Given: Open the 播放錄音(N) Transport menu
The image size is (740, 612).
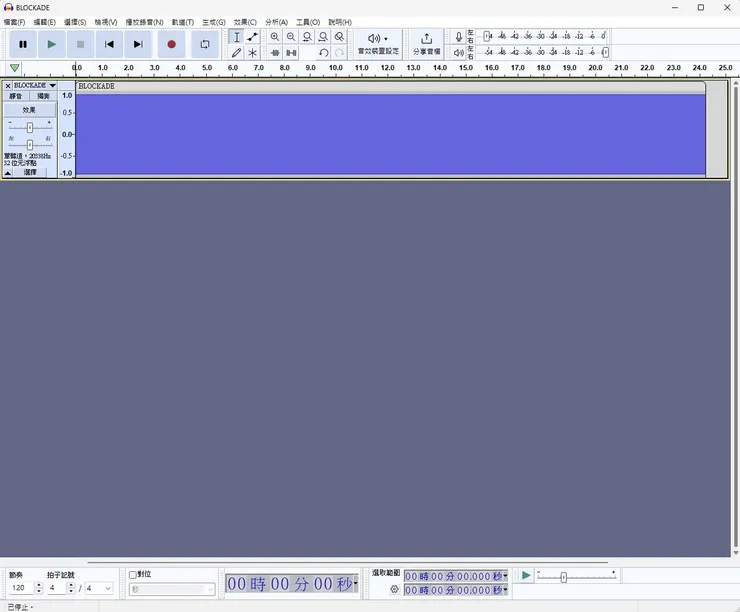Looking at the screenshot, I should pos(144,22).
